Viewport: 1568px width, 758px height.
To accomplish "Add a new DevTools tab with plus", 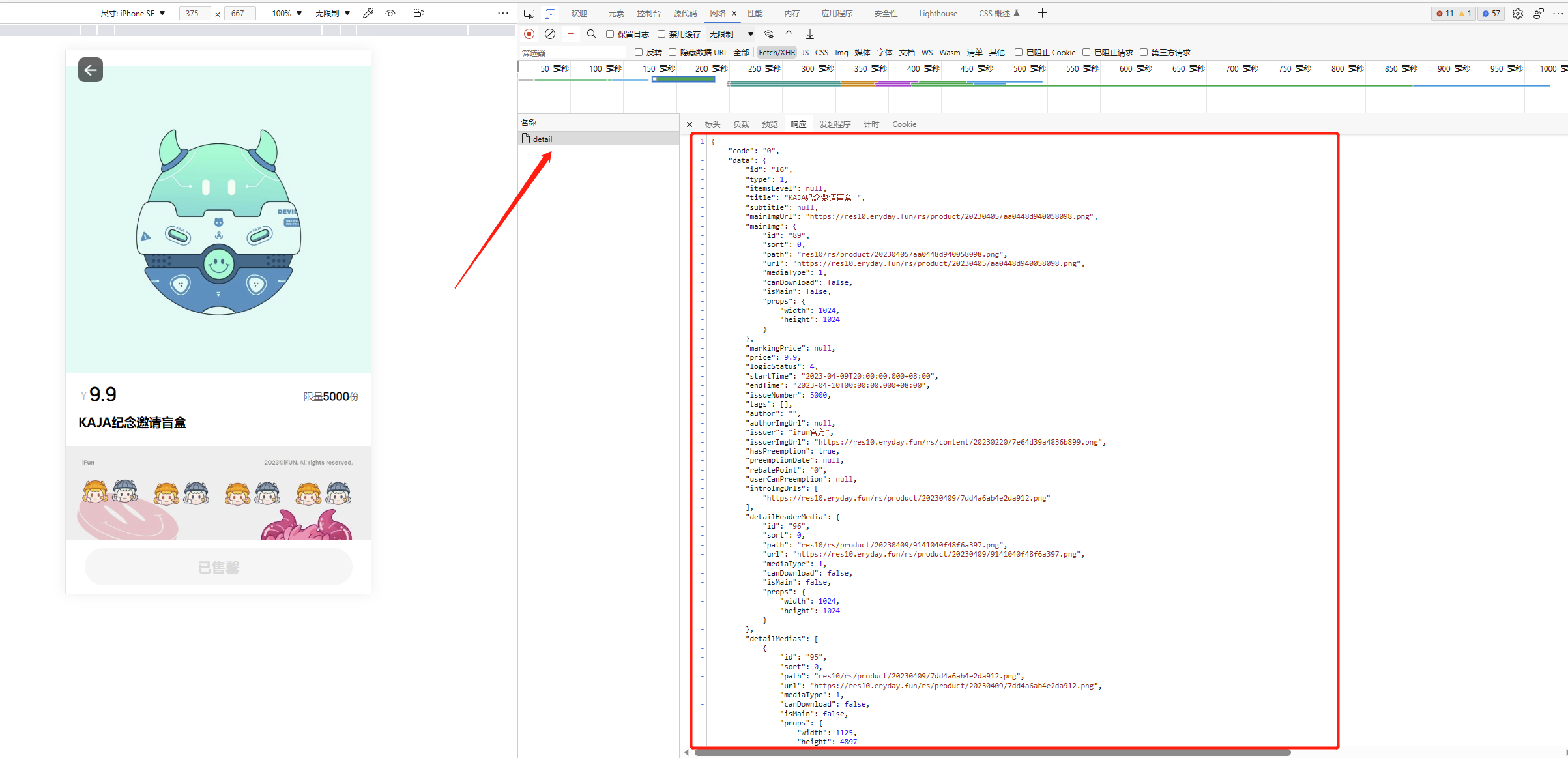I will (1042, 13).
